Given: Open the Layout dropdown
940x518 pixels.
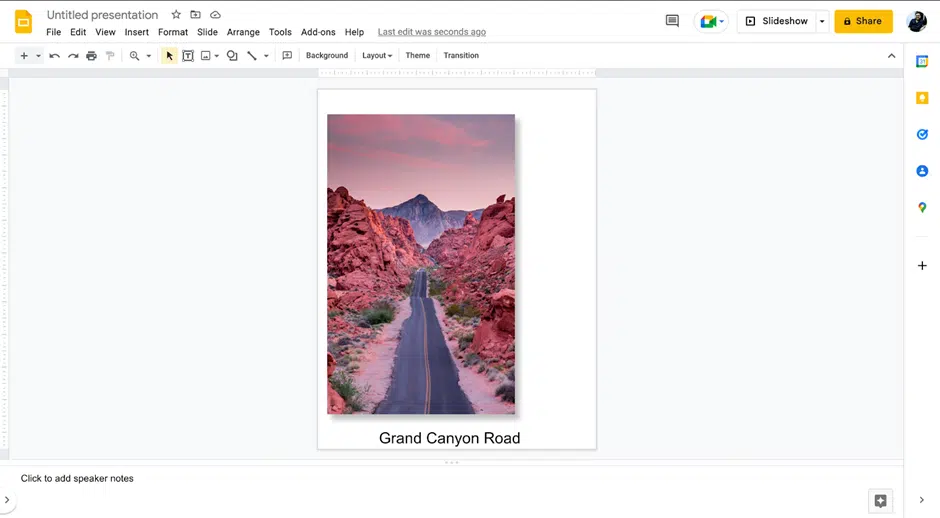Looking at the screenshot, I should (377, 56).
